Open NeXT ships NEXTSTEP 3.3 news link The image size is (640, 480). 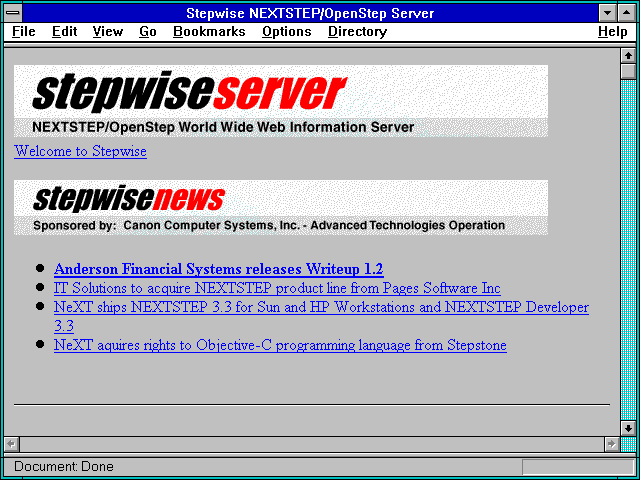coord(321,317)
